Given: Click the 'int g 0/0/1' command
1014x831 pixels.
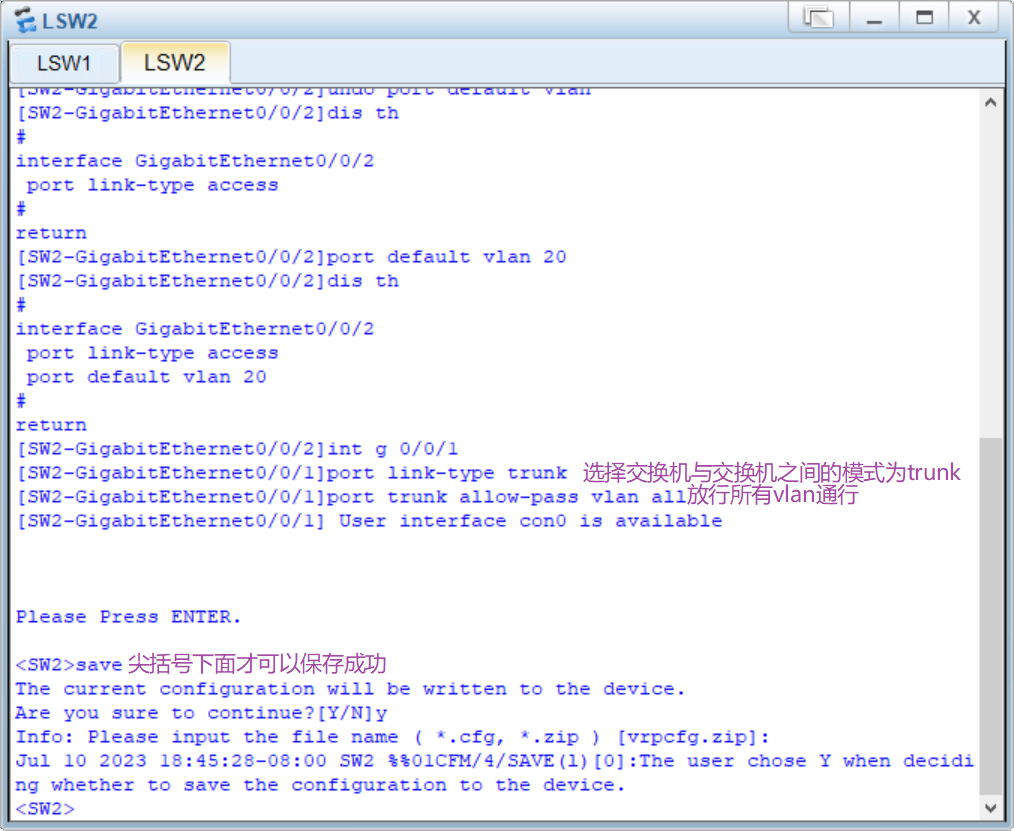Looking at the screenshot, I should pyautogui.click(x=393, y=449).
